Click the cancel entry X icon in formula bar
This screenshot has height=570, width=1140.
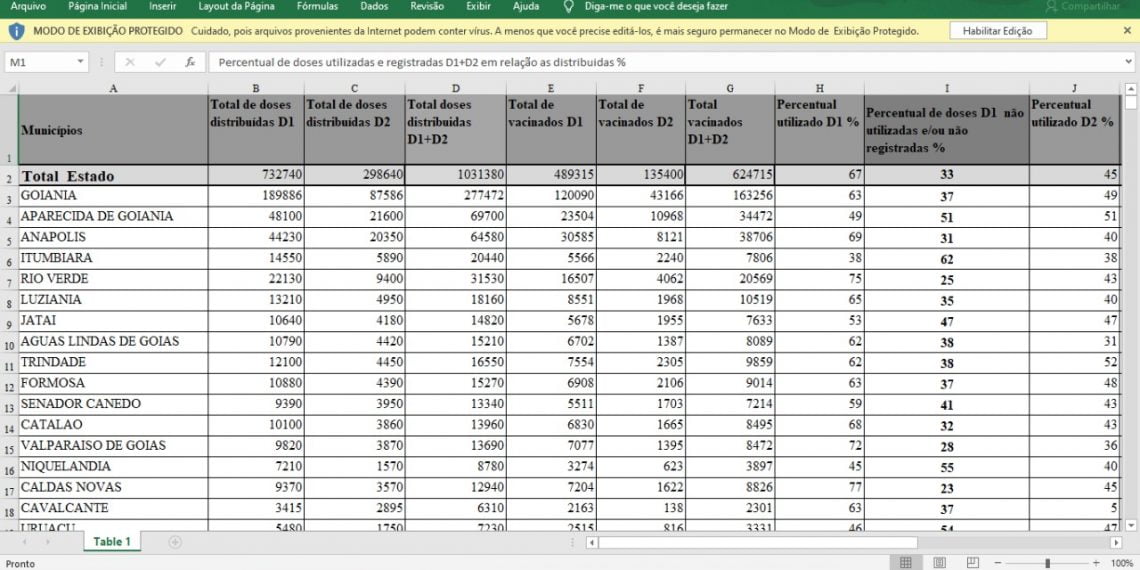130,63
